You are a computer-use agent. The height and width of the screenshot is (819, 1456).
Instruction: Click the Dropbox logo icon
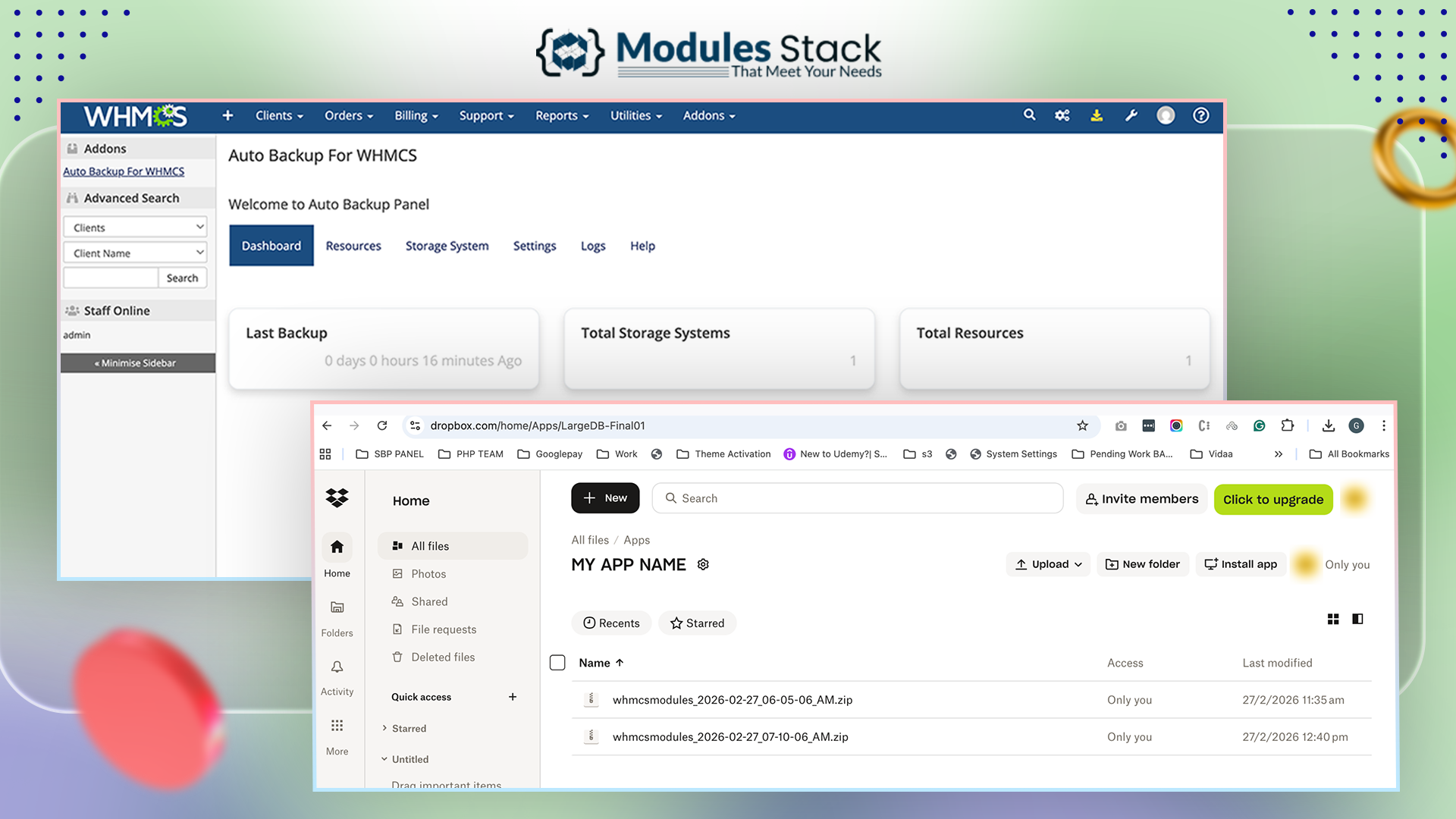337,497
